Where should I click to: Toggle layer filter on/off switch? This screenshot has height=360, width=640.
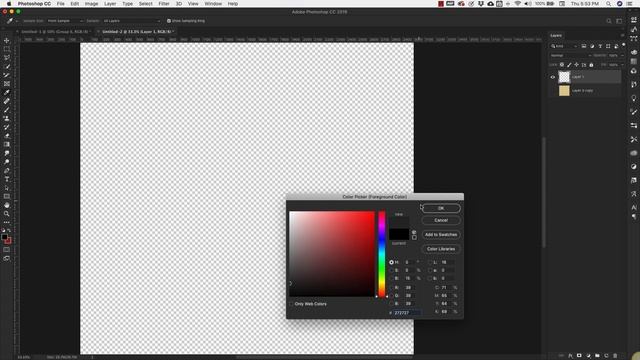623,45
